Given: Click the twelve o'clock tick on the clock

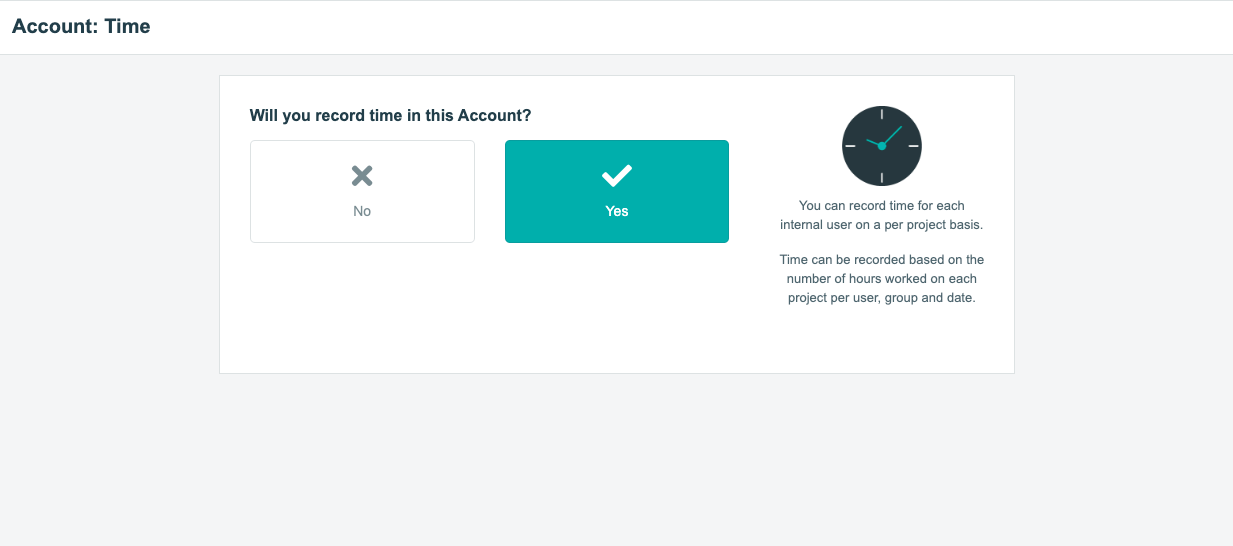Looking at the screenshot, I should click(882, 114).
